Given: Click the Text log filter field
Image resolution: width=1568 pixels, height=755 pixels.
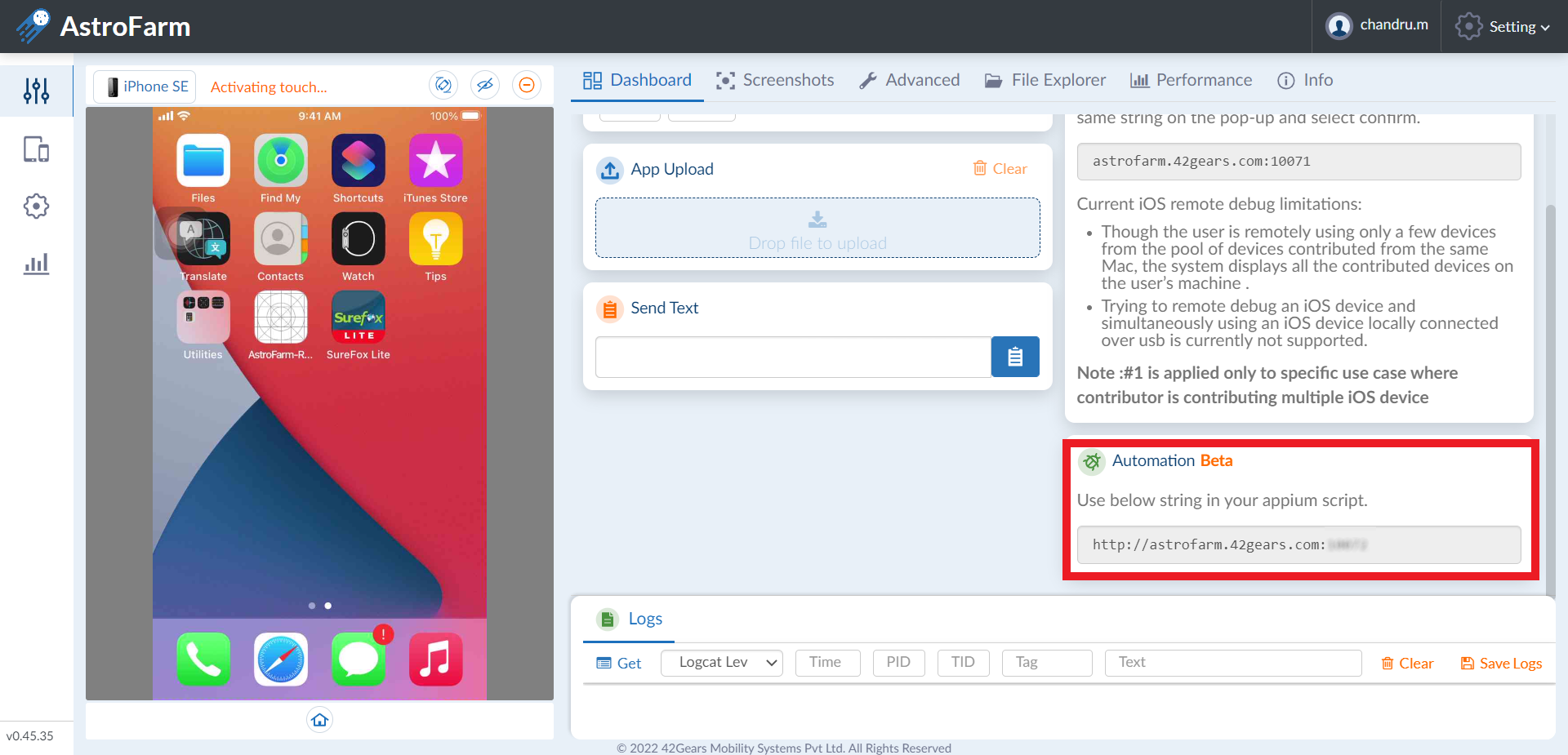Looking at the screenshot, I should (x=1233, y=663).
